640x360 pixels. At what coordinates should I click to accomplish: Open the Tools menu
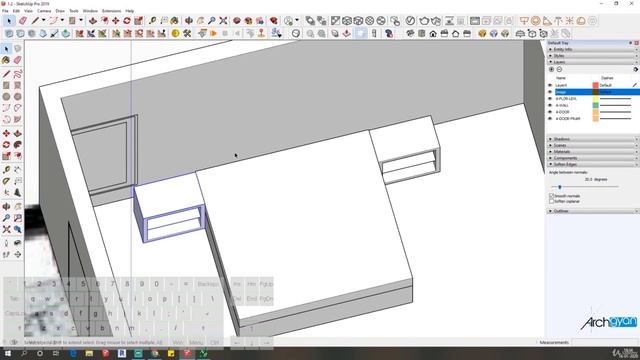pyautogui.click(x=74, y=11)
